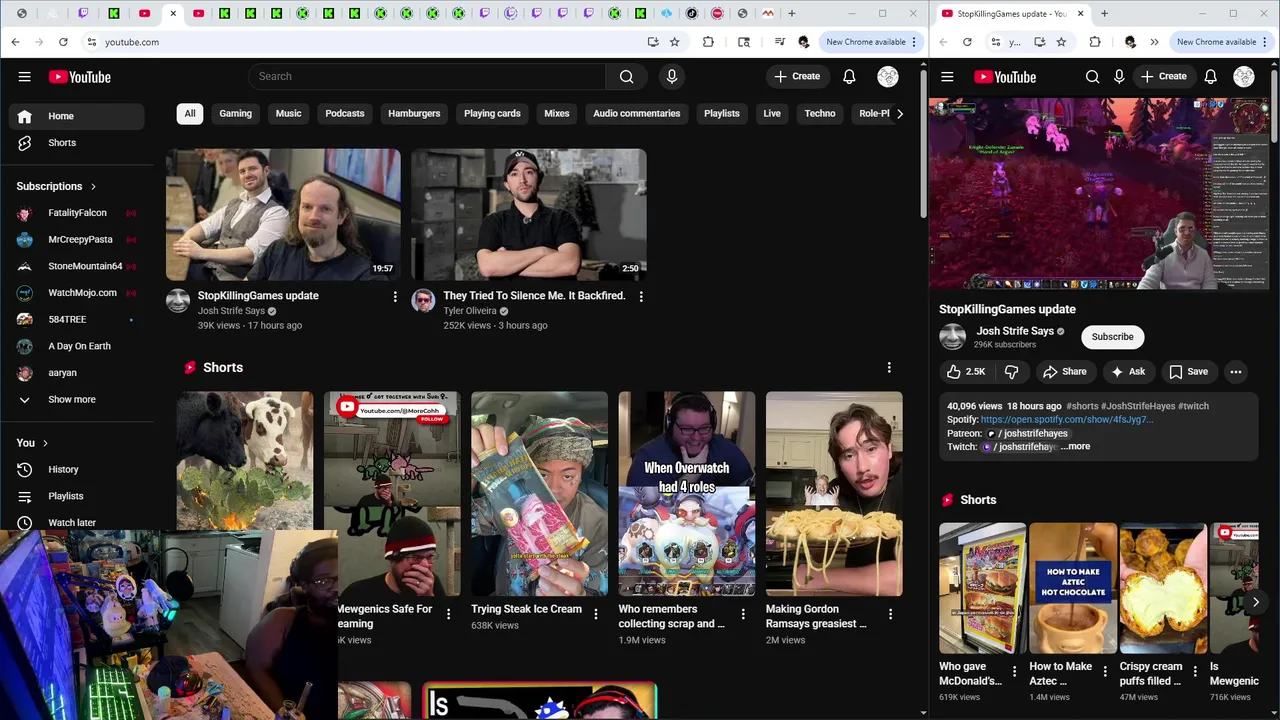Screen dimensions: 1280x720
Task: Open options for Making Gordon Ramsays greasiest short
Action: click(890, 614)
